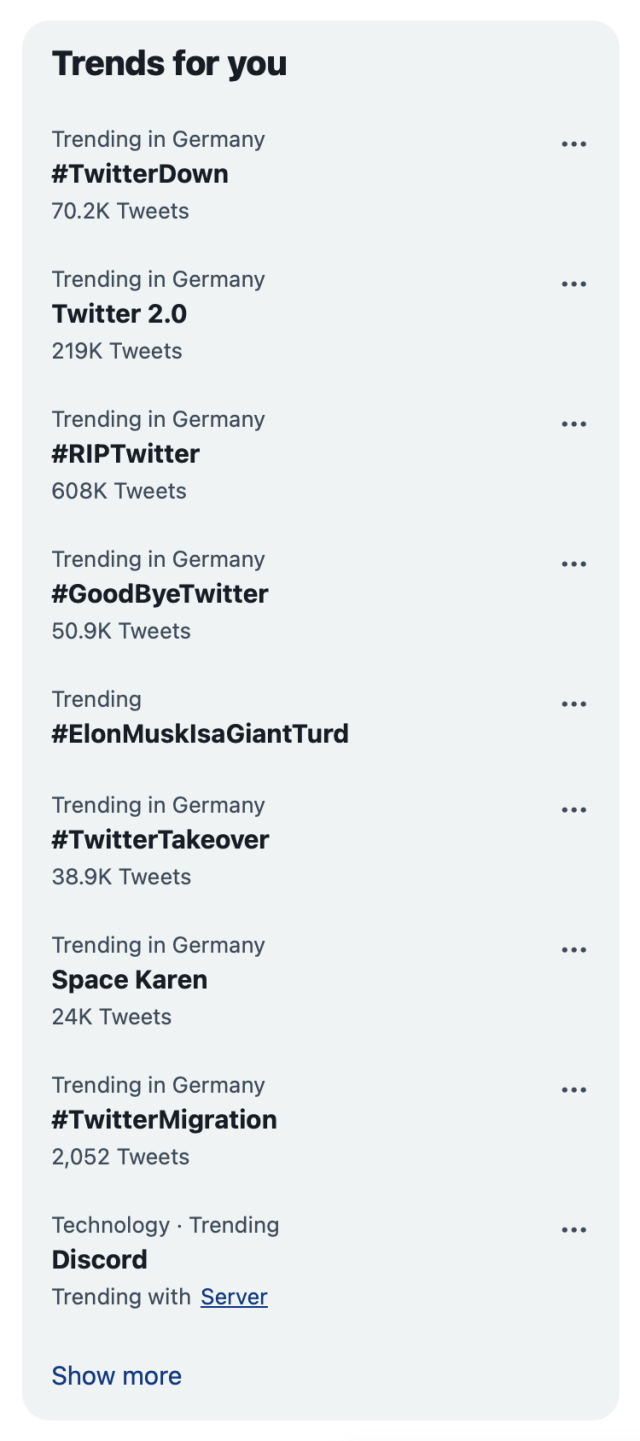Viewport: 640px width, 1441px height.
Task: Select the #TwitterDown trending topic
Action: pyautogui.click(x=141, y=174)
